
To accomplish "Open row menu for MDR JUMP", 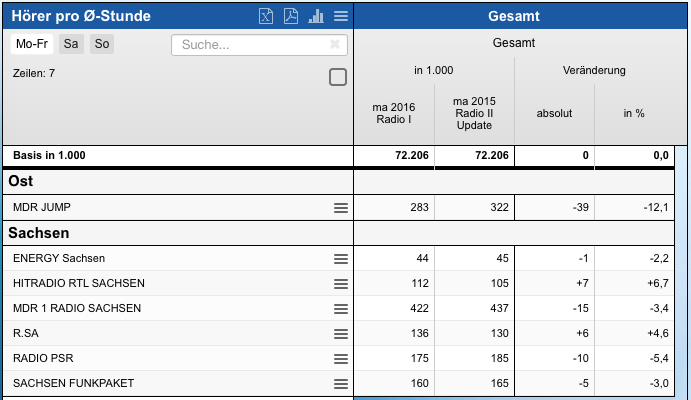I will pyautogui.click(x=341, y=208).
